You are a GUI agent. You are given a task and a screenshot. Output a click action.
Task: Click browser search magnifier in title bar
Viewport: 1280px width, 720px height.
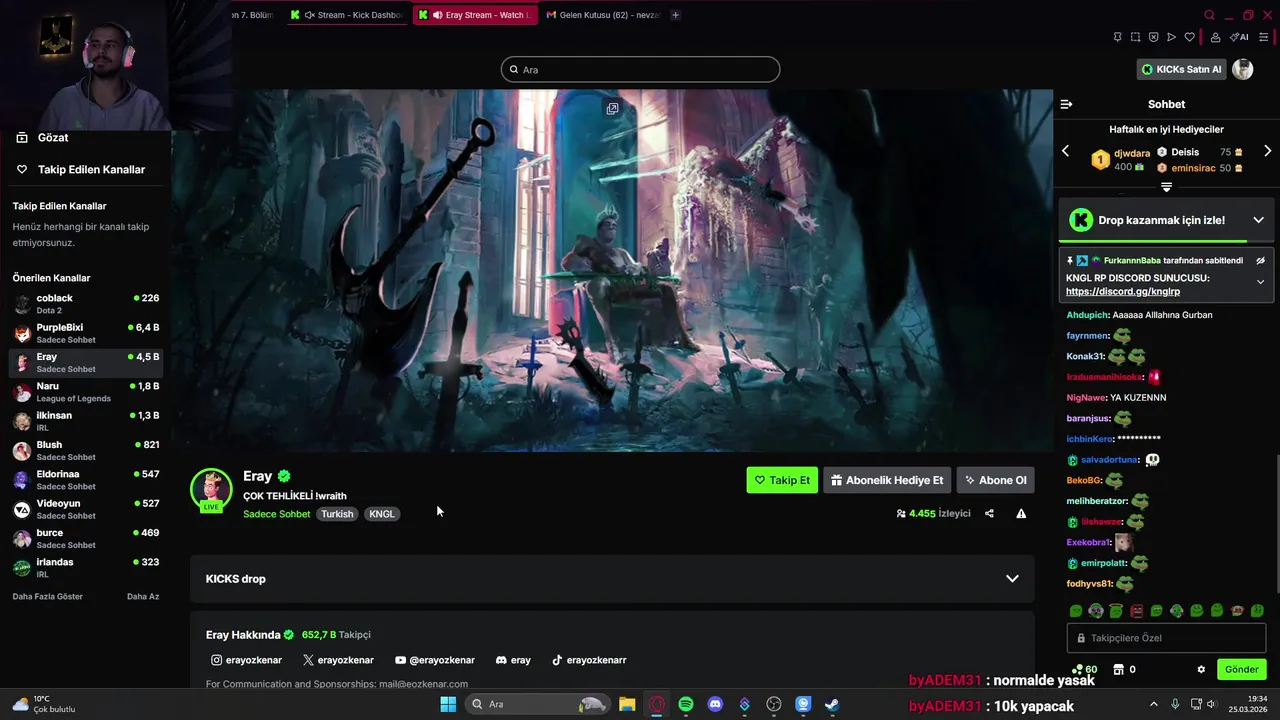click(x=1209, y=15)
